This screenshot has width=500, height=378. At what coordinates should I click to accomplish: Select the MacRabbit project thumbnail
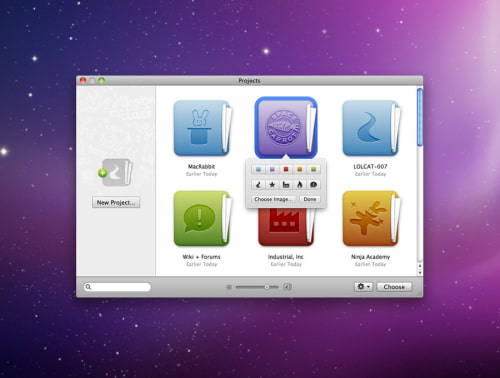coord(203,128)
